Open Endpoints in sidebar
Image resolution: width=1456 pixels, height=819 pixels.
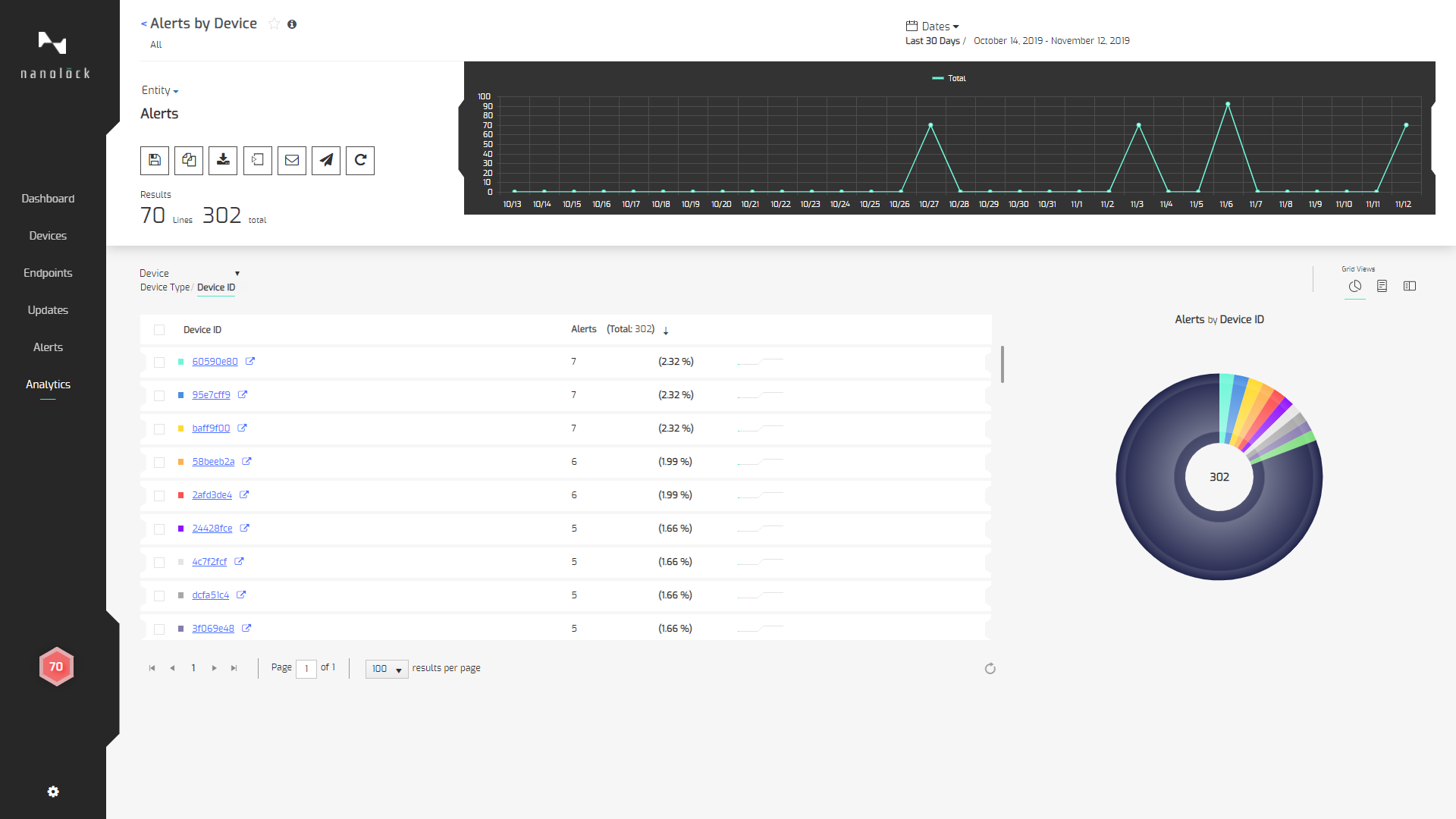click(48, 273)
